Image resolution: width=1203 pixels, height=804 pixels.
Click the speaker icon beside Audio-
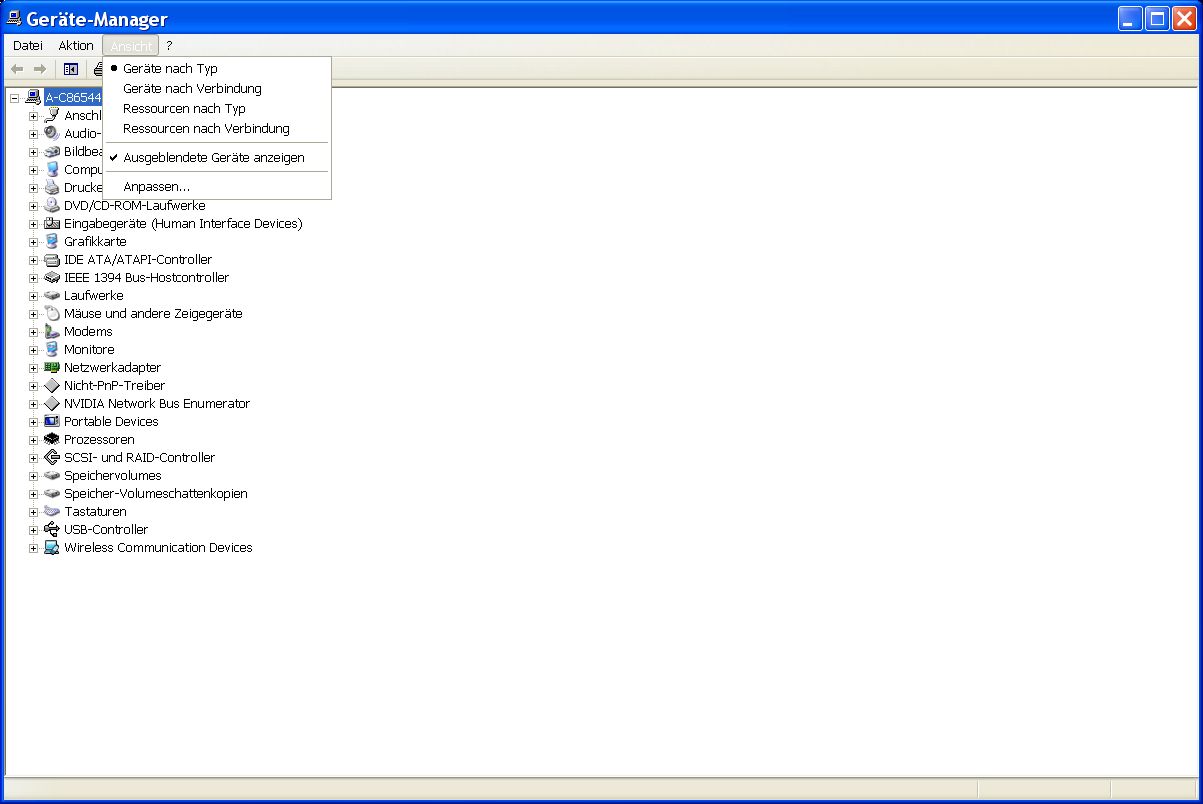point(52,133)
